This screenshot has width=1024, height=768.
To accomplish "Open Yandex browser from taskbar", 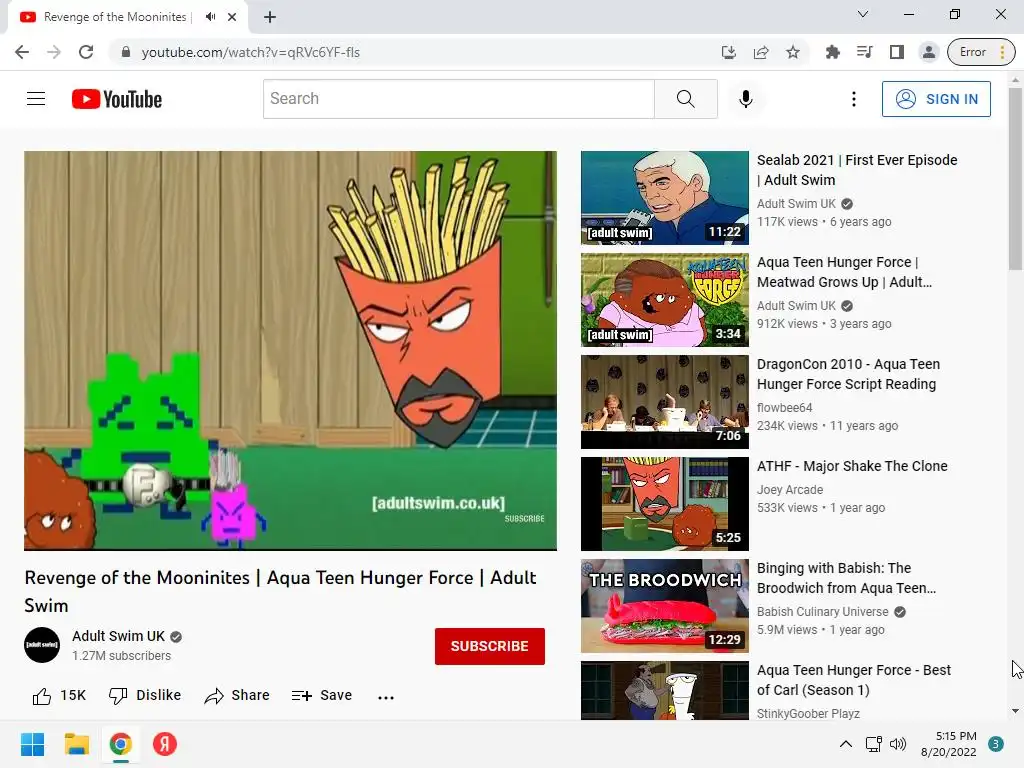I will pos(165,744).
